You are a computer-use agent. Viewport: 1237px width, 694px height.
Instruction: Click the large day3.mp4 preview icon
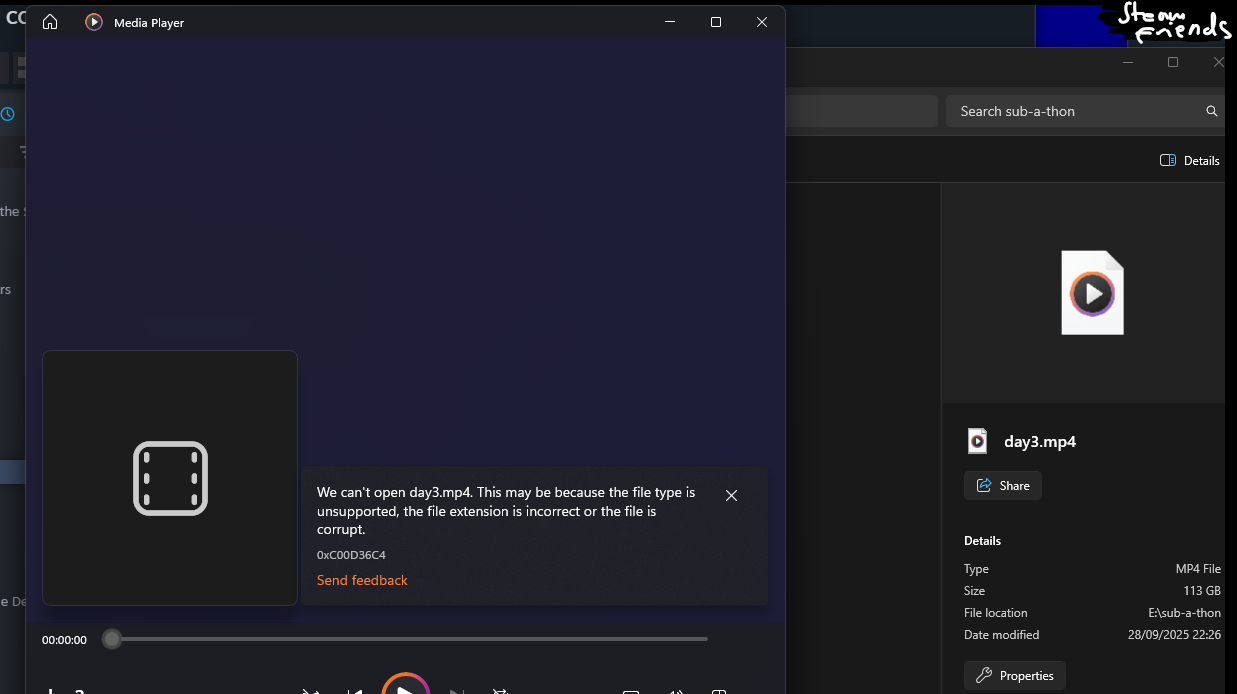click(1092, 293)
